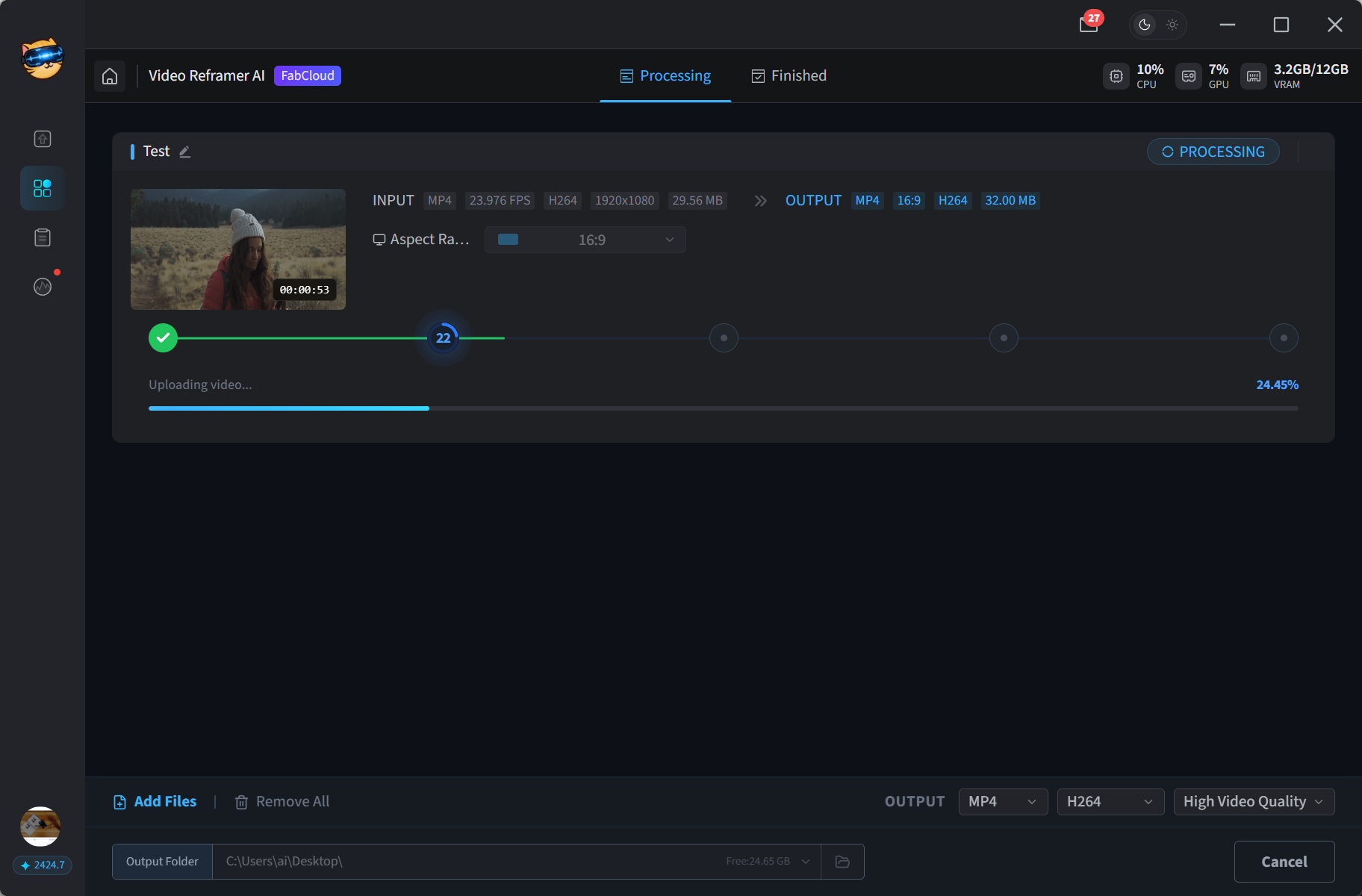Switch to light mode sun icon
Screen dimensions: 1362x896
pyautogui.click(x=1172, y=25)
